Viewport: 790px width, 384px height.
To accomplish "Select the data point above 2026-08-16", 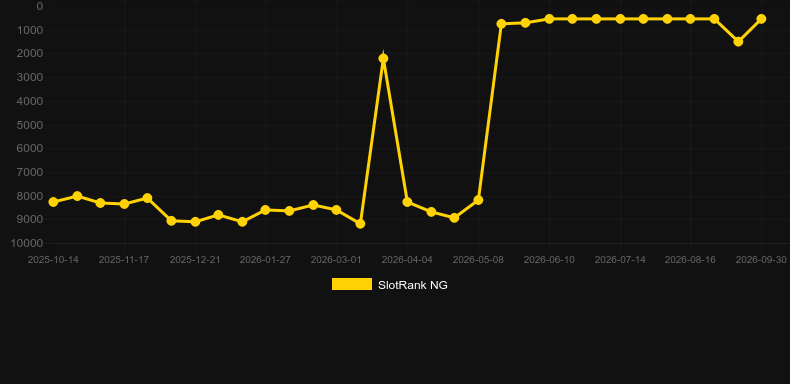I will pyautogui.click(x=690, y=19).
